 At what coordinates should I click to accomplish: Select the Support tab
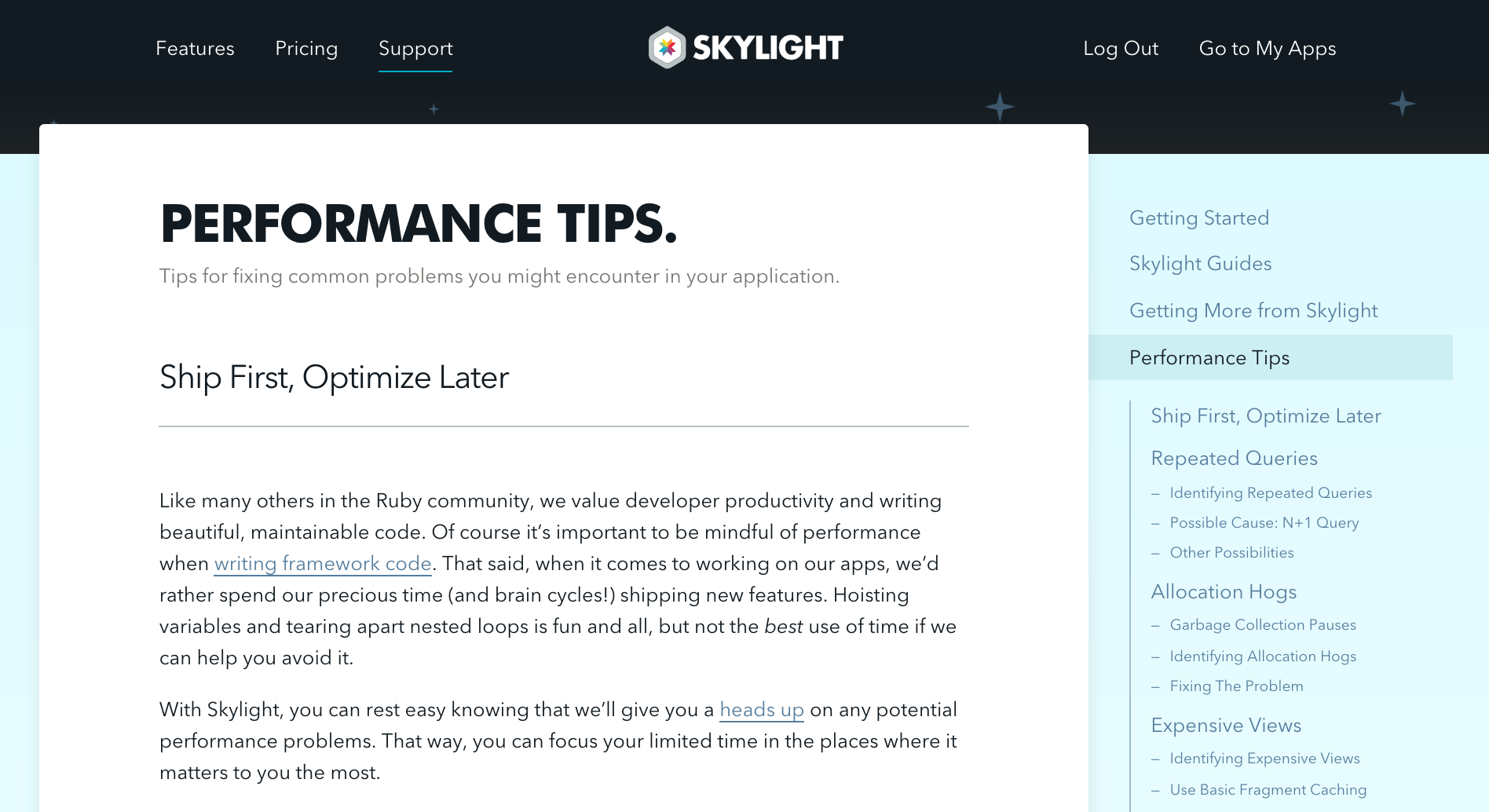coord(415,48)
